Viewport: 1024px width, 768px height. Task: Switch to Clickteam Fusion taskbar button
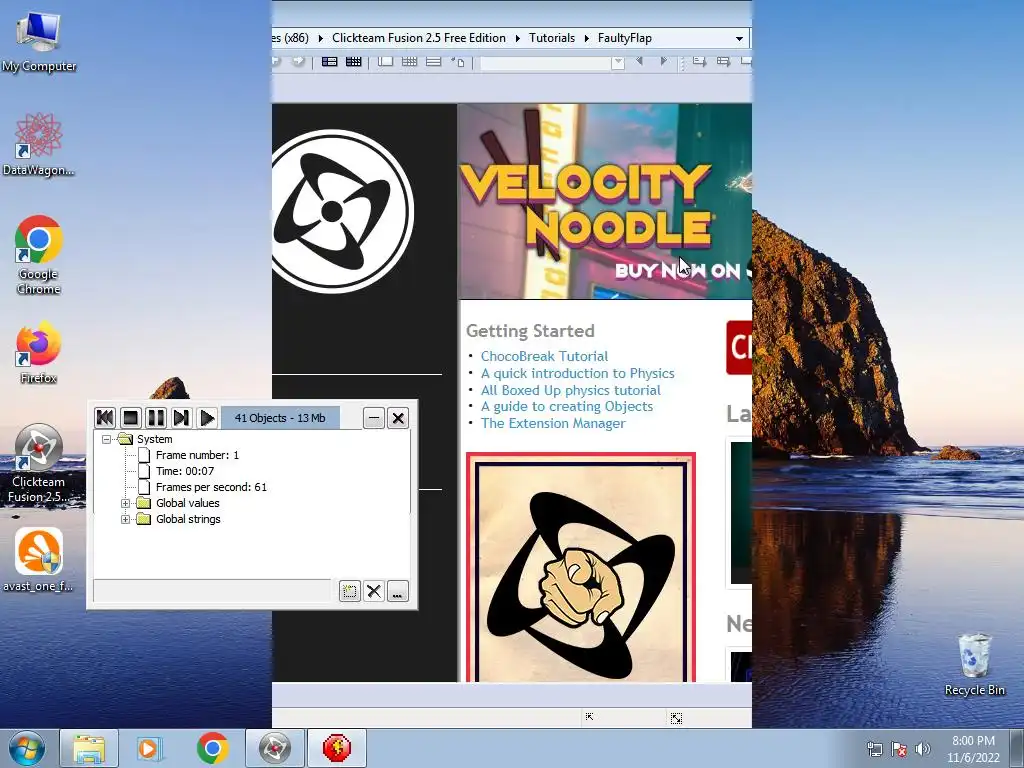tap(274, 748)
